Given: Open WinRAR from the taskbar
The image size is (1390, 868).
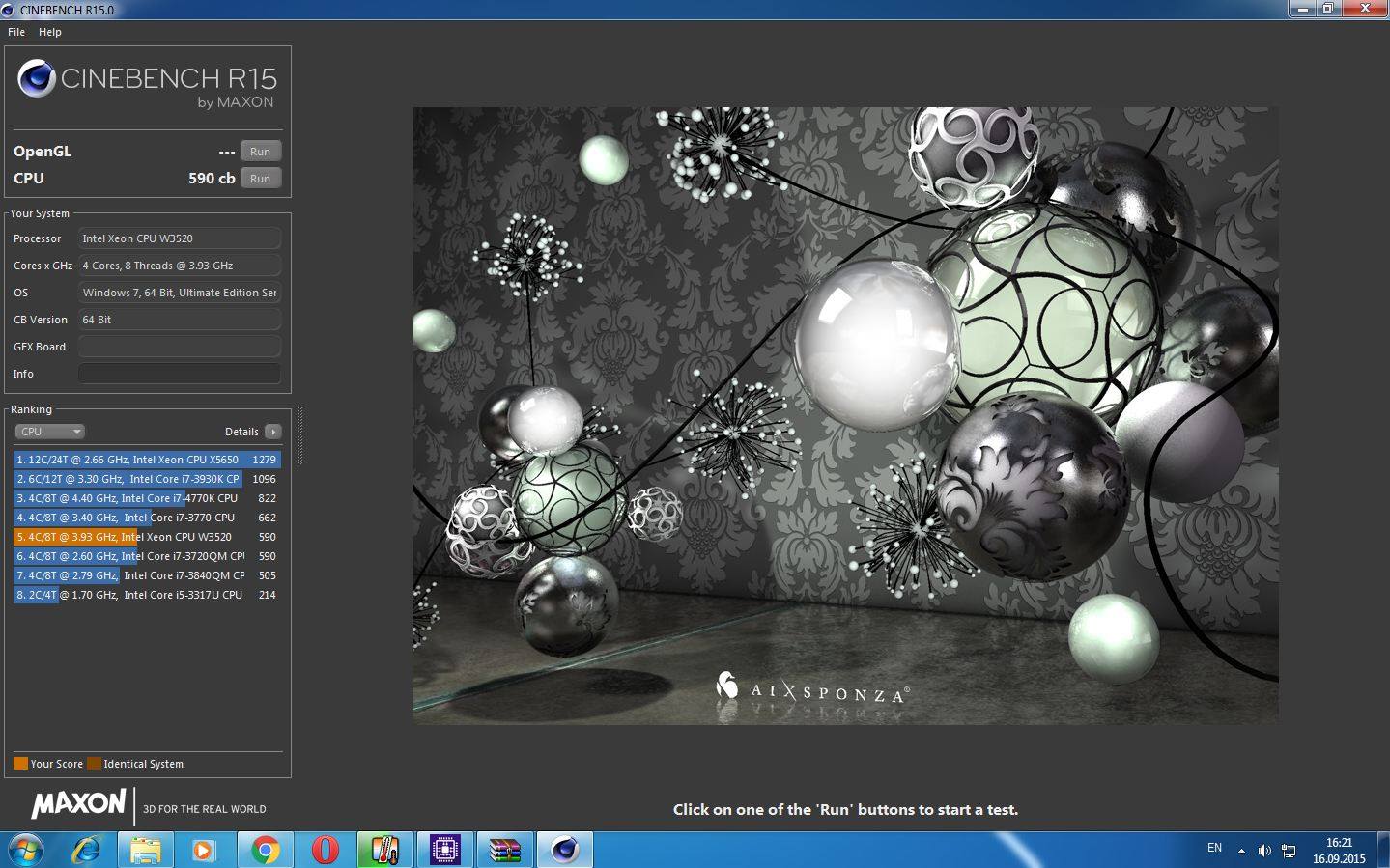Looking at the screenshot, I should 504,850.
